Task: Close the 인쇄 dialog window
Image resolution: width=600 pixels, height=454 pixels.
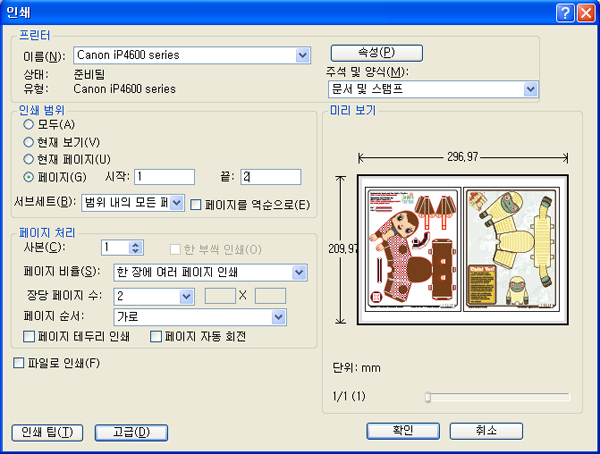Action: [x=586, y=13]
